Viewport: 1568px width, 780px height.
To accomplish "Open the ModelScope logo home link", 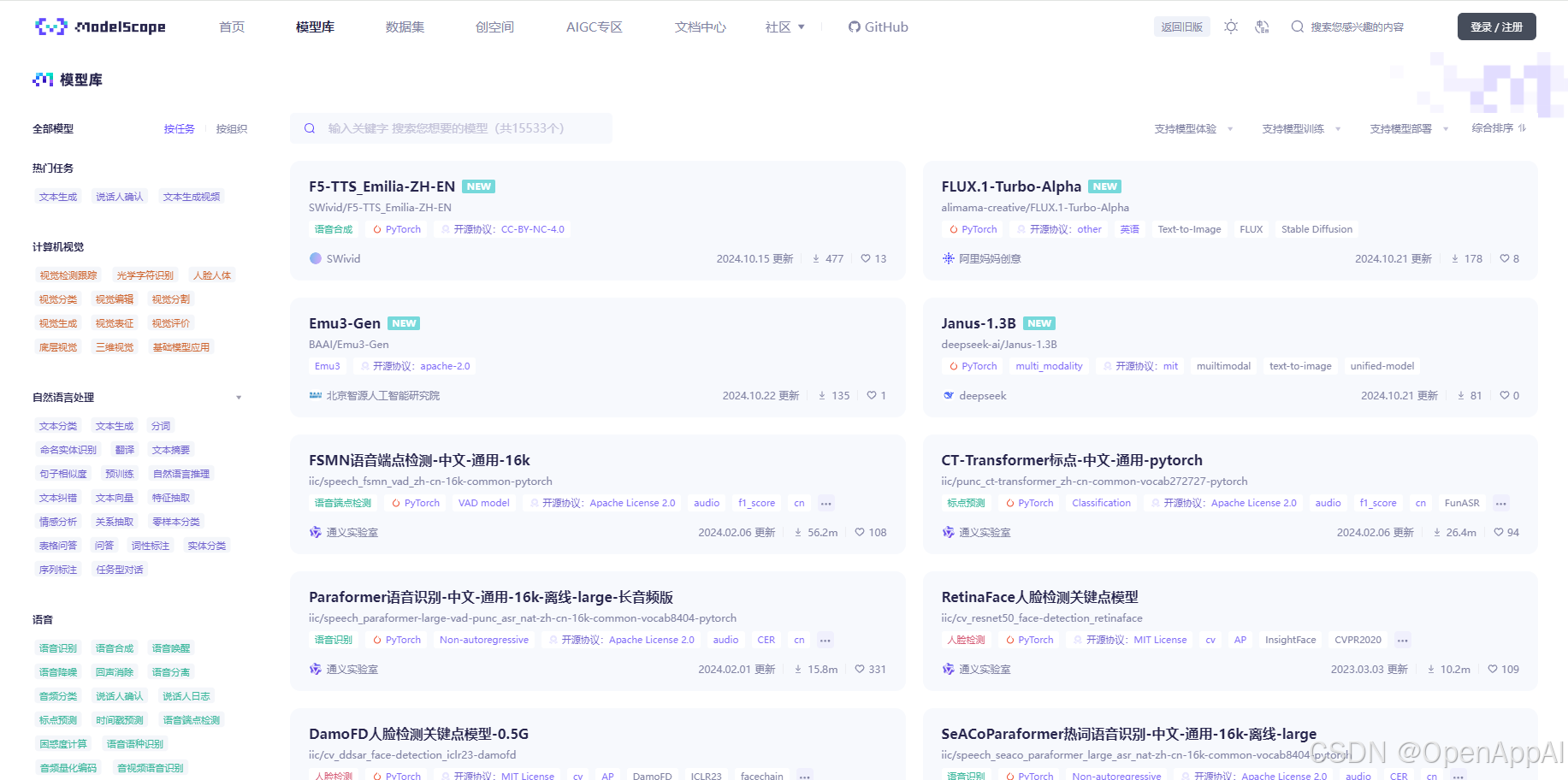I will (100, 27).
